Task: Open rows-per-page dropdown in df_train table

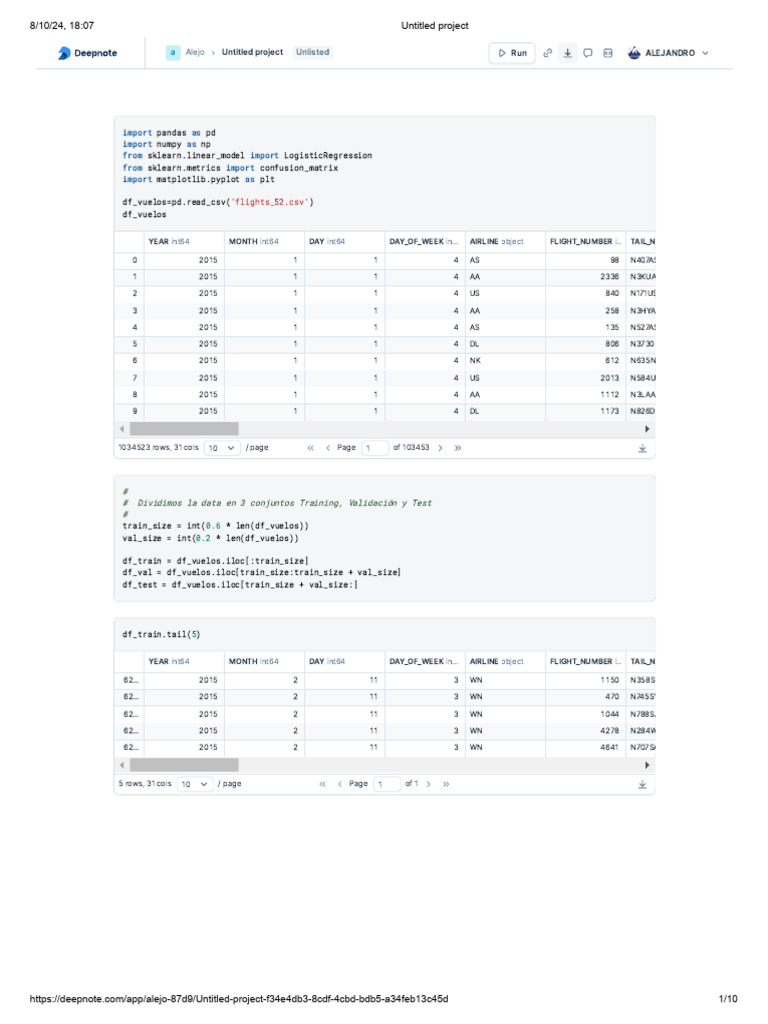Action: point(195,785)
